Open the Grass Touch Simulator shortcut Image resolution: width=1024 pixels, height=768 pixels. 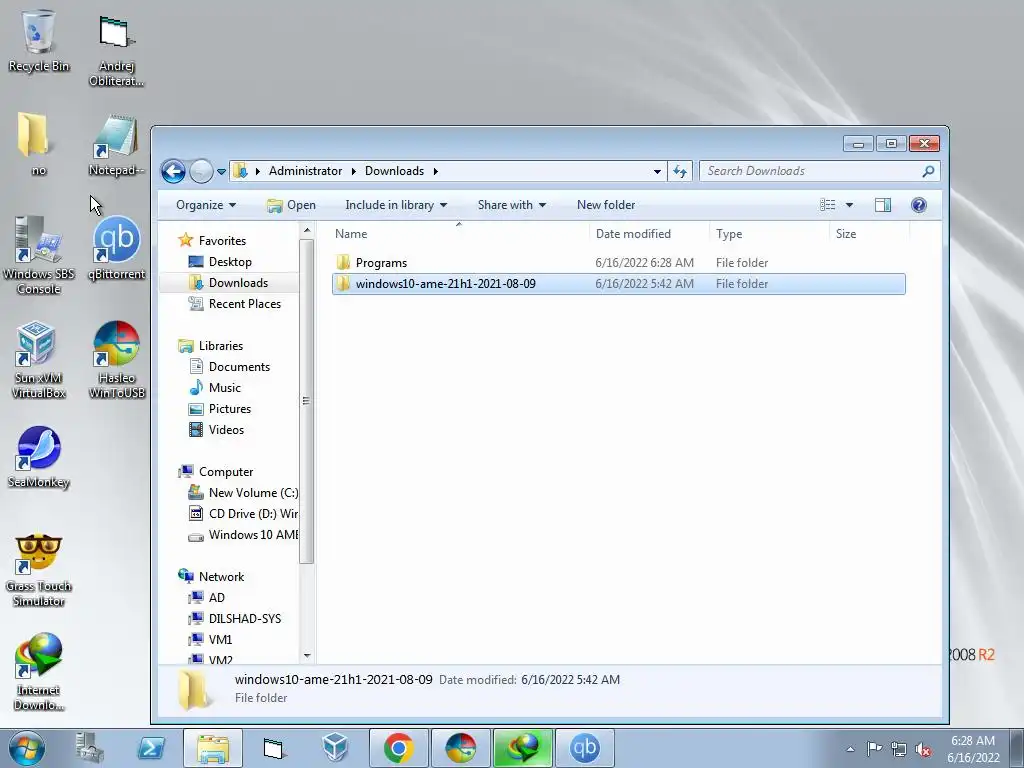[x=39, y=569]
